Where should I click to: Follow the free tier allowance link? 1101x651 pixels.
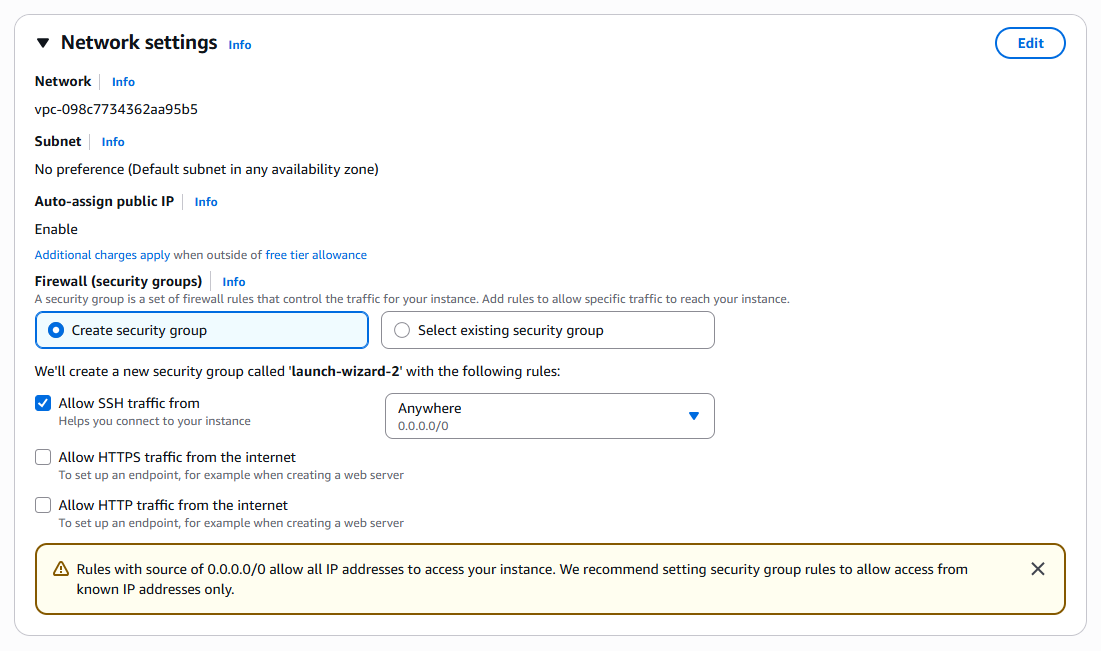[x=316, y=255]
